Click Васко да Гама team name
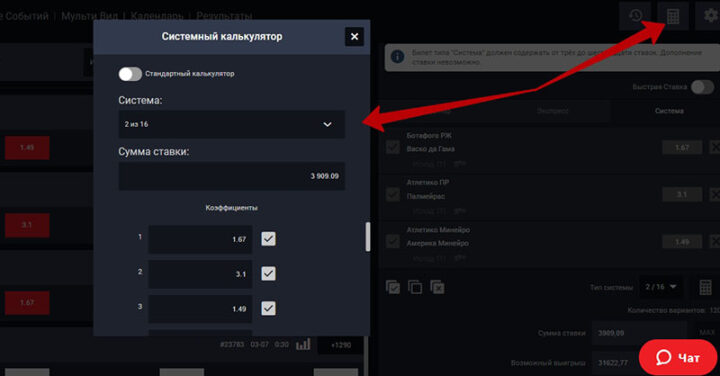720x376 pixels. [x=430, y=149]
